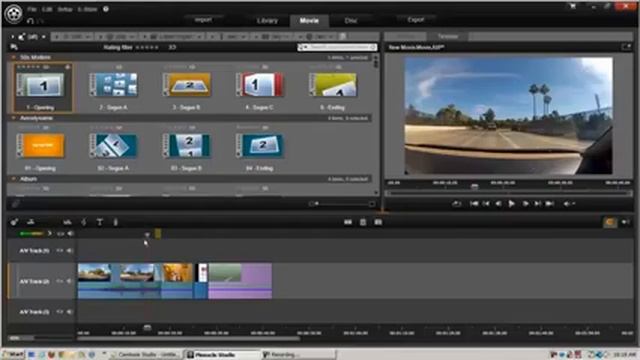The image size is (640, 360).
Task: Toggle audio scrubbing speaker icon
Action: coord(625,222)
